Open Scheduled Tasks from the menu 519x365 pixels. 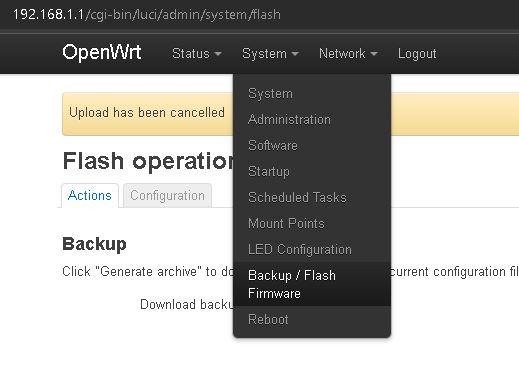312,197
